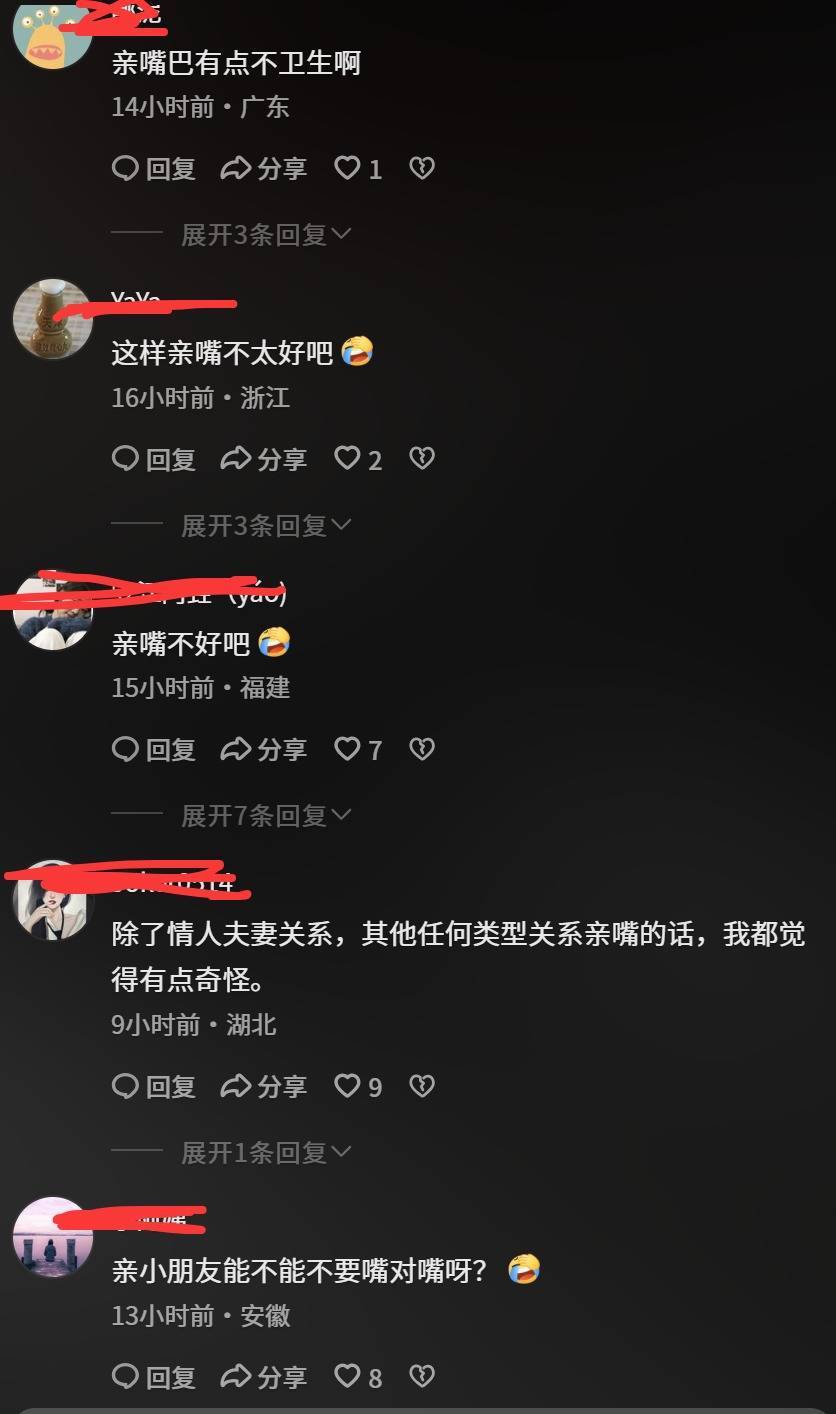Dislike the comment from Guangdong
Viewport: 836px width, 1414px height.
coord(422,169)
